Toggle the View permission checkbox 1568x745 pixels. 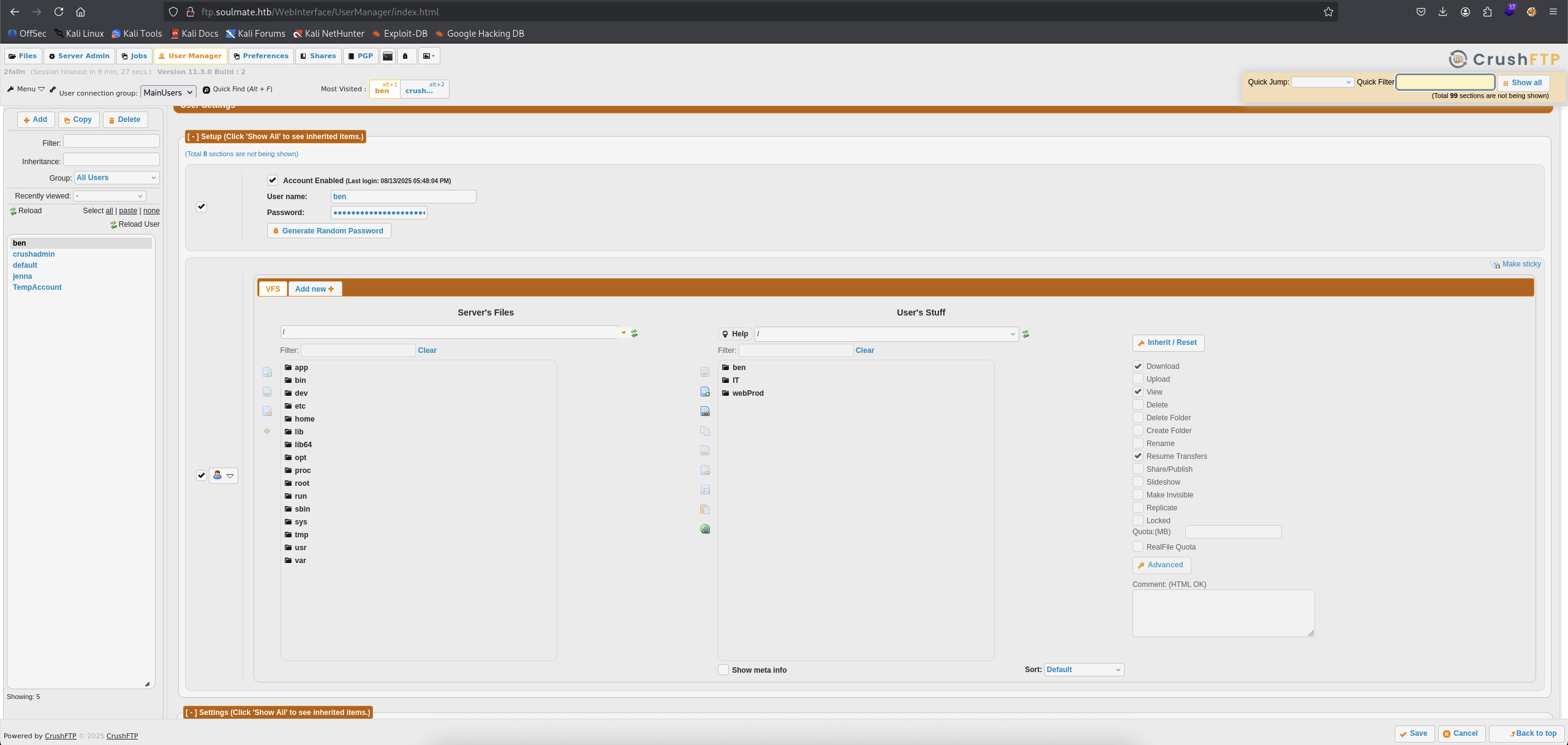pyautogui.click(x=1138, y=391)
